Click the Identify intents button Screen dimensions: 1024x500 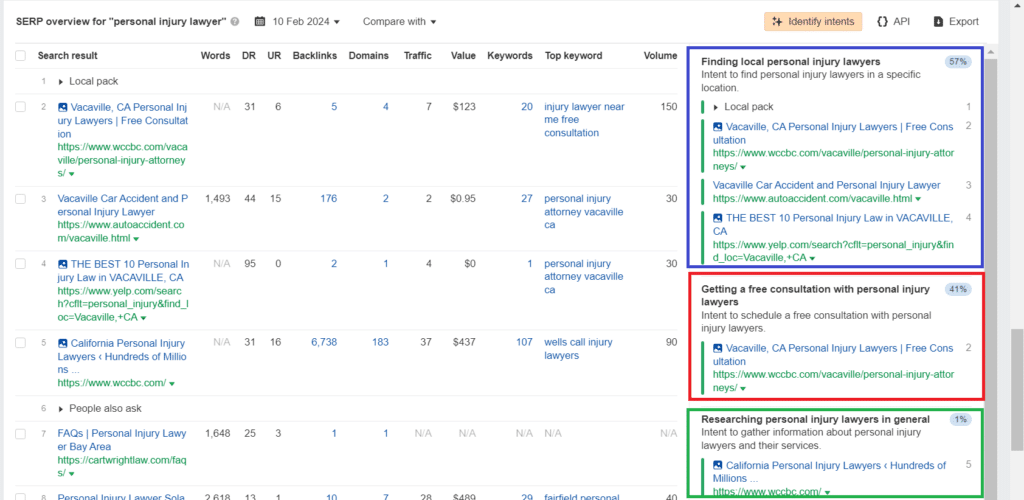[813, 22]
